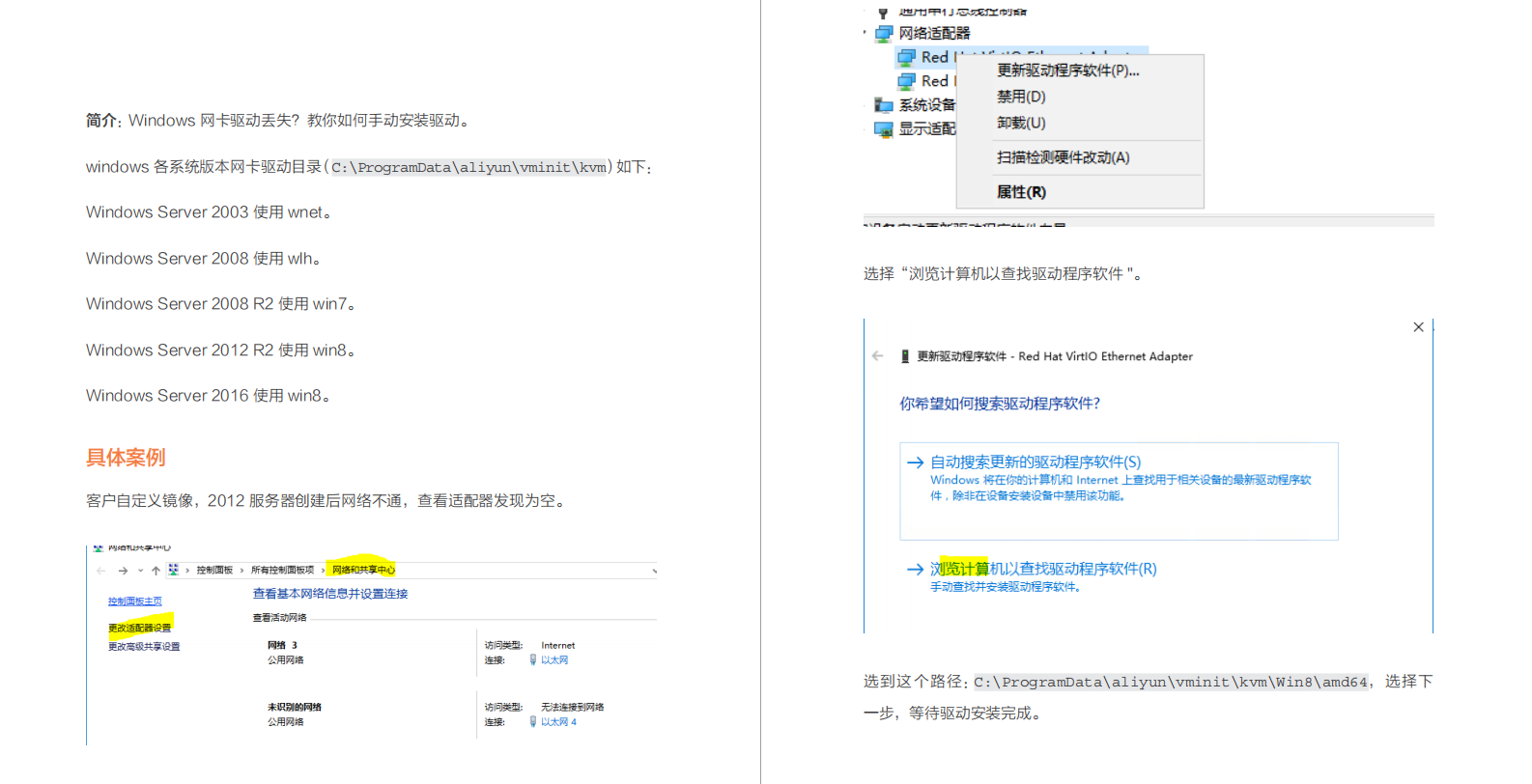Choose 浏览计算机以查找驱动程序软件(R) option
The image size is (1532, 784).
point(1043,570)
